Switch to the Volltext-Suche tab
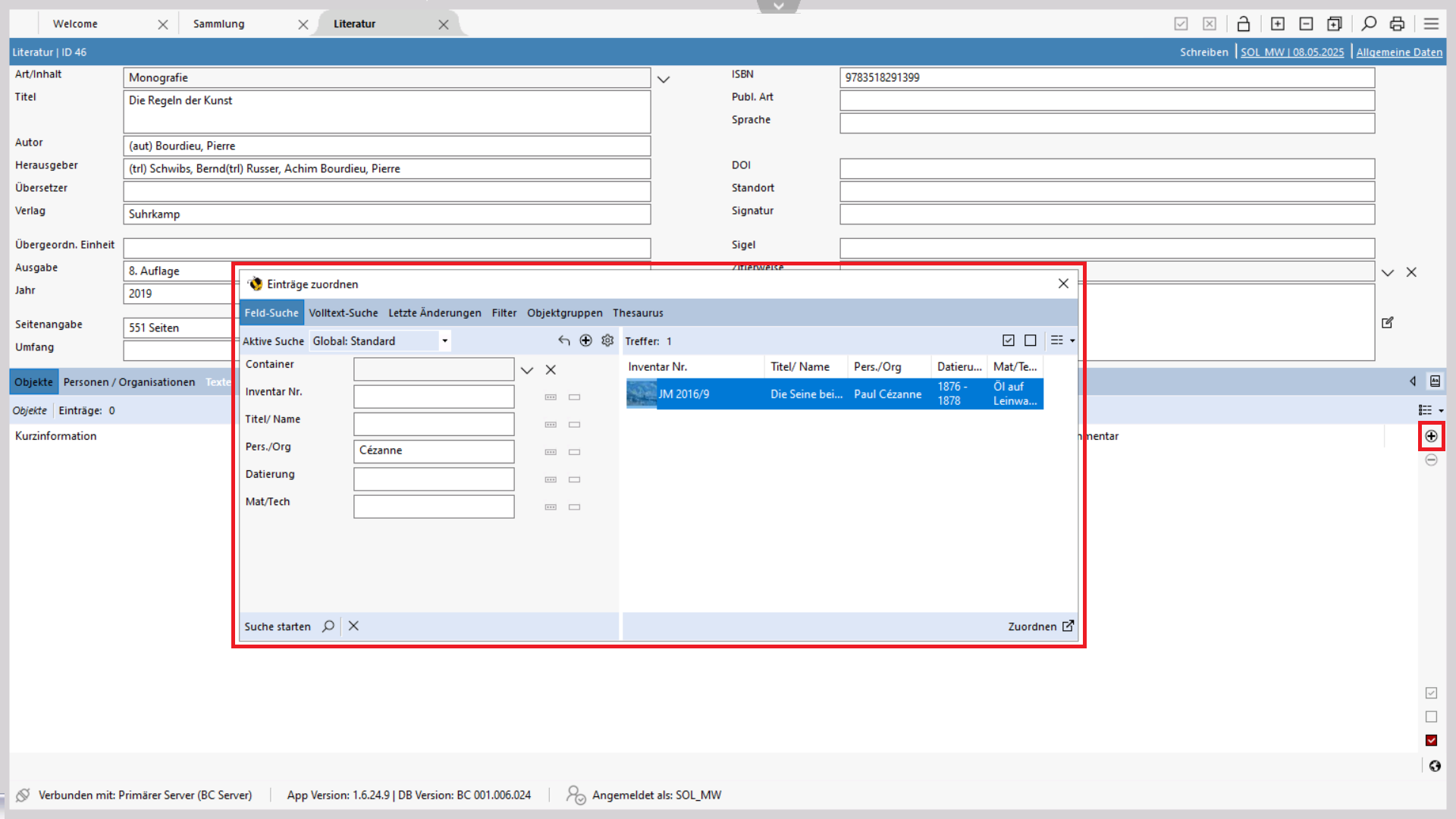This screenshot has width=1456, height=819. coord(343,313)
